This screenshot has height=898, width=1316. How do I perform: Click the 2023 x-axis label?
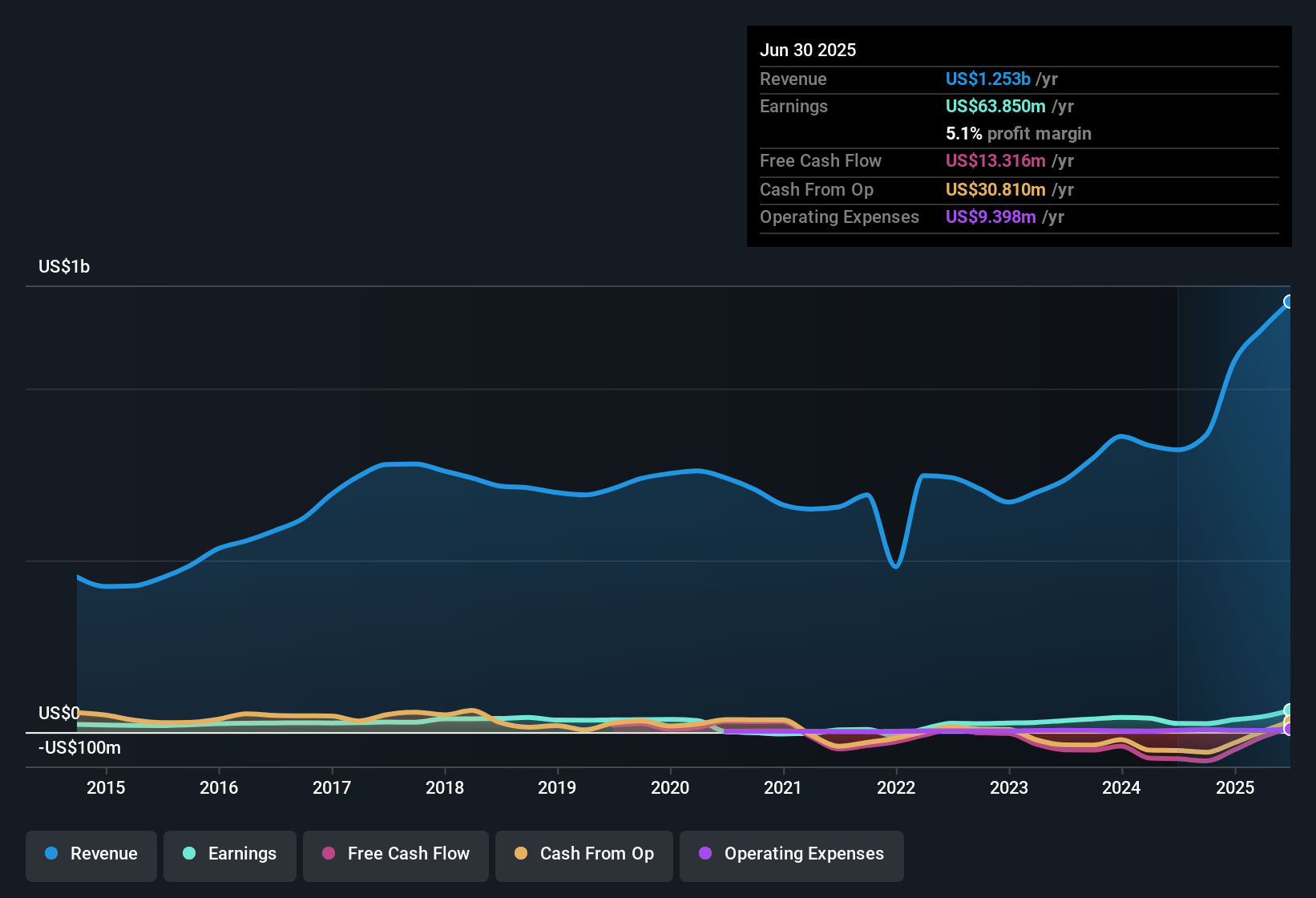click(x=1009, y=787)
